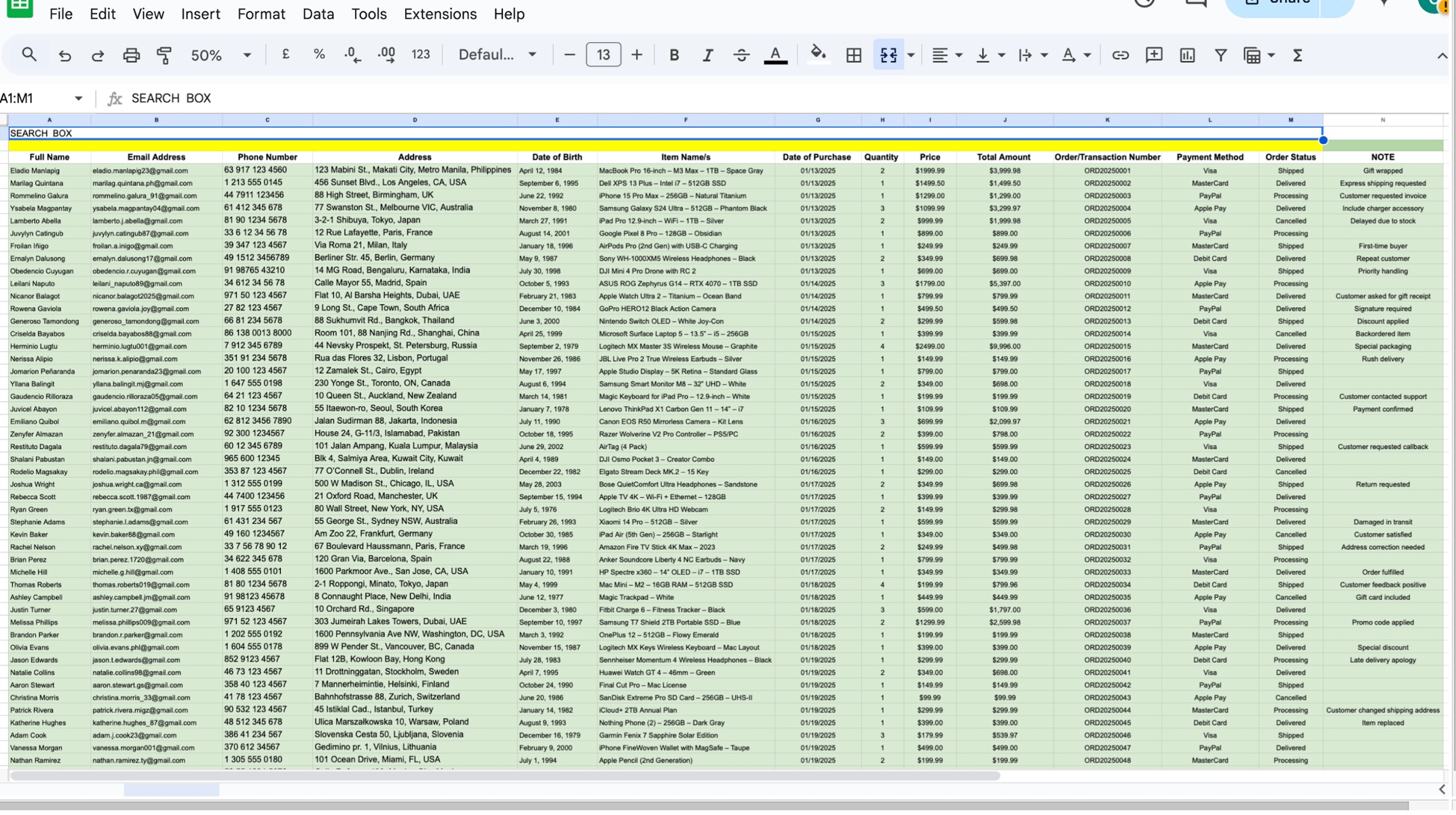Toggle italic text formatting

point(707,56)
